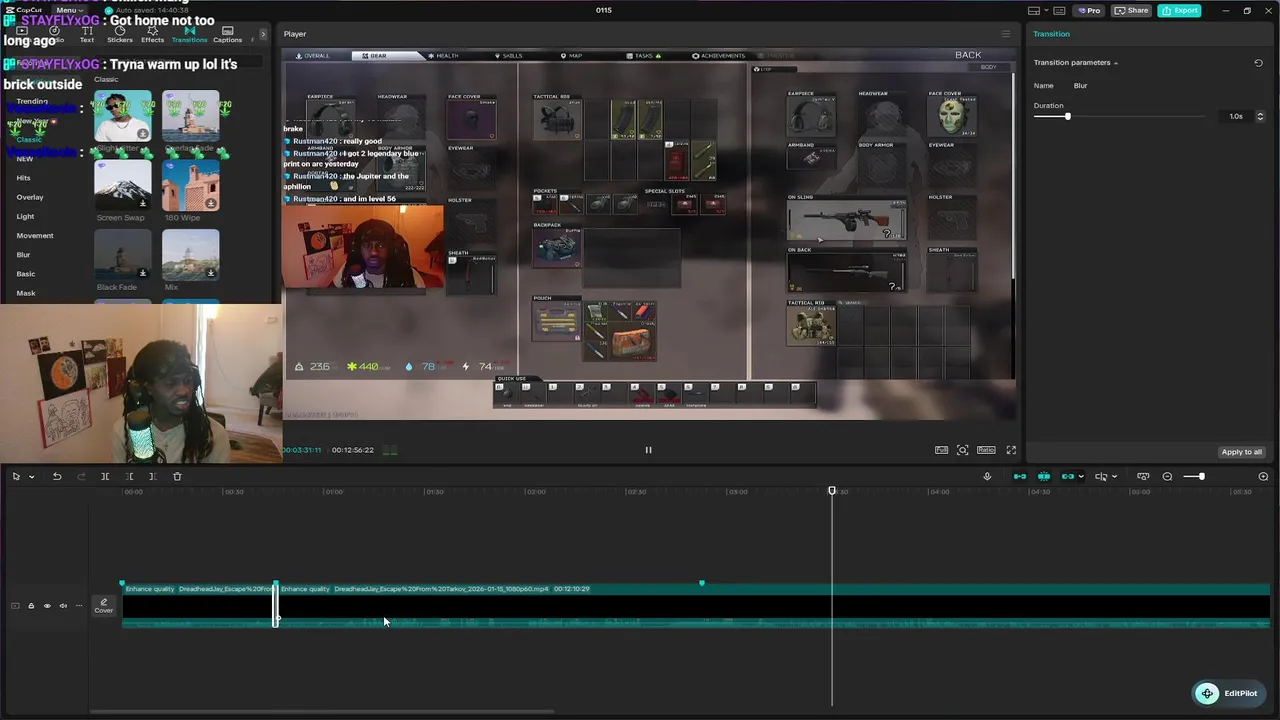Toggle clip linkage

[1068, 477]
